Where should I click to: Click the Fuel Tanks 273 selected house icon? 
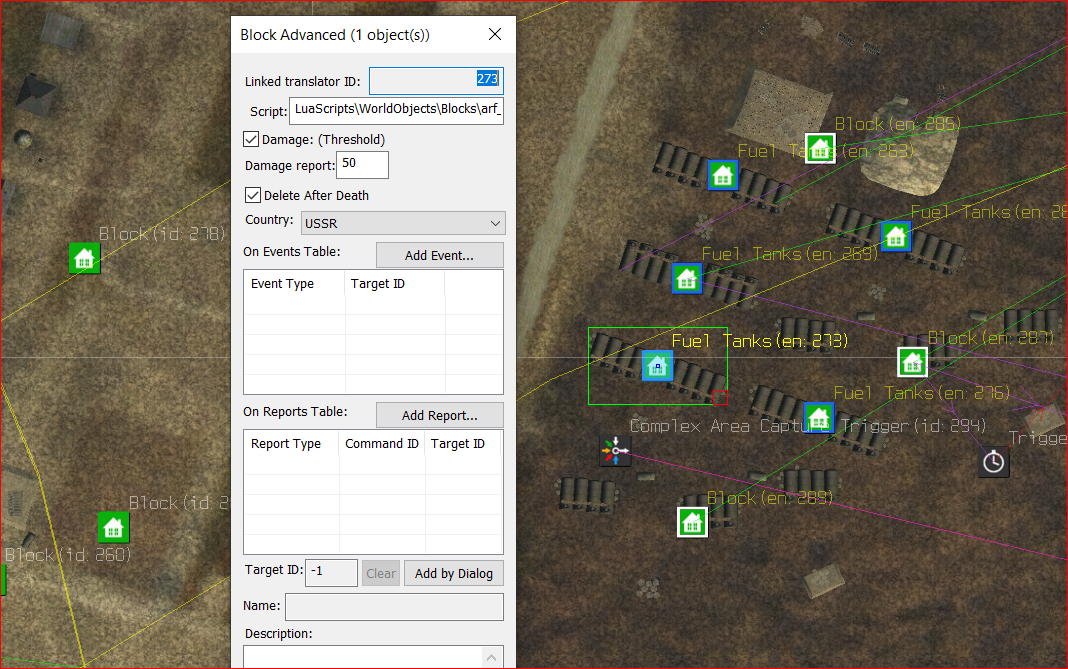(657, 366)
